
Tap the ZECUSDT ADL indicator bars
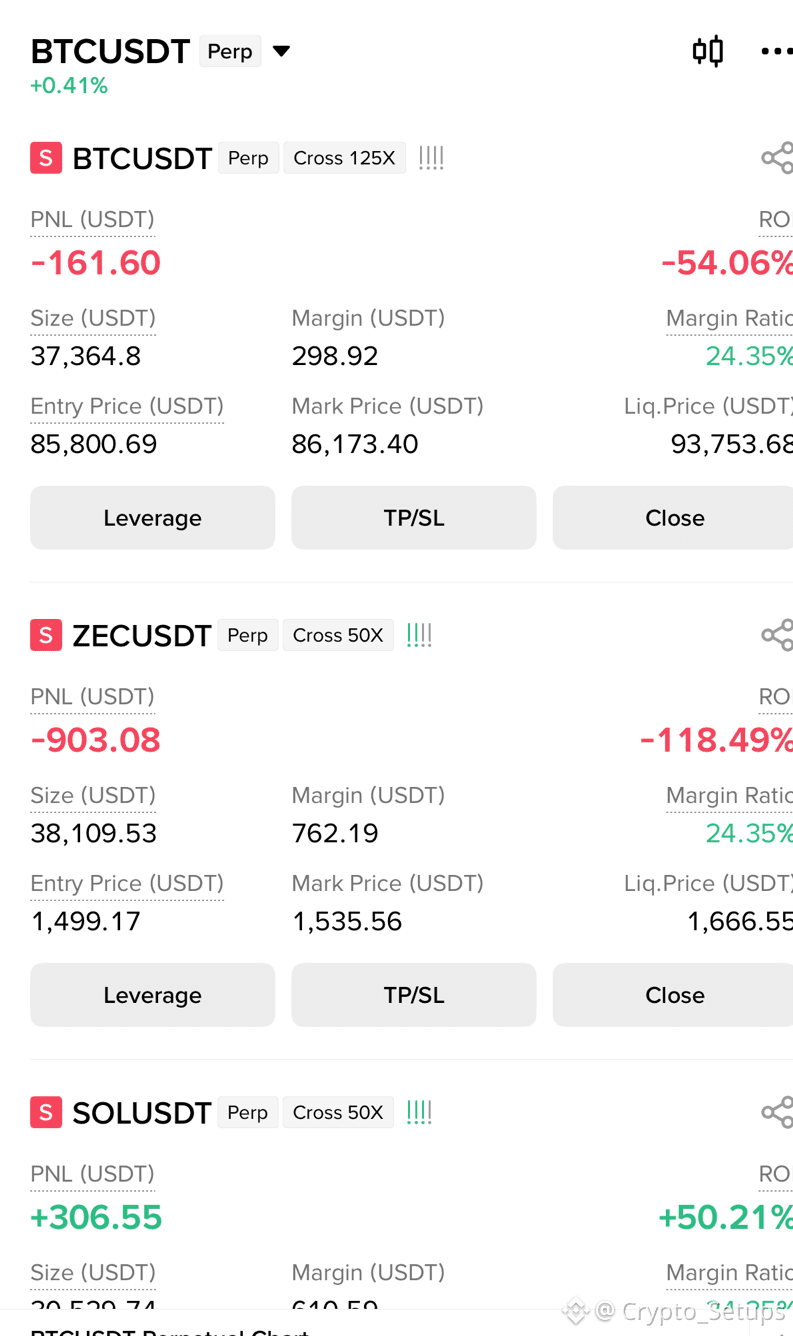point(419,635)
